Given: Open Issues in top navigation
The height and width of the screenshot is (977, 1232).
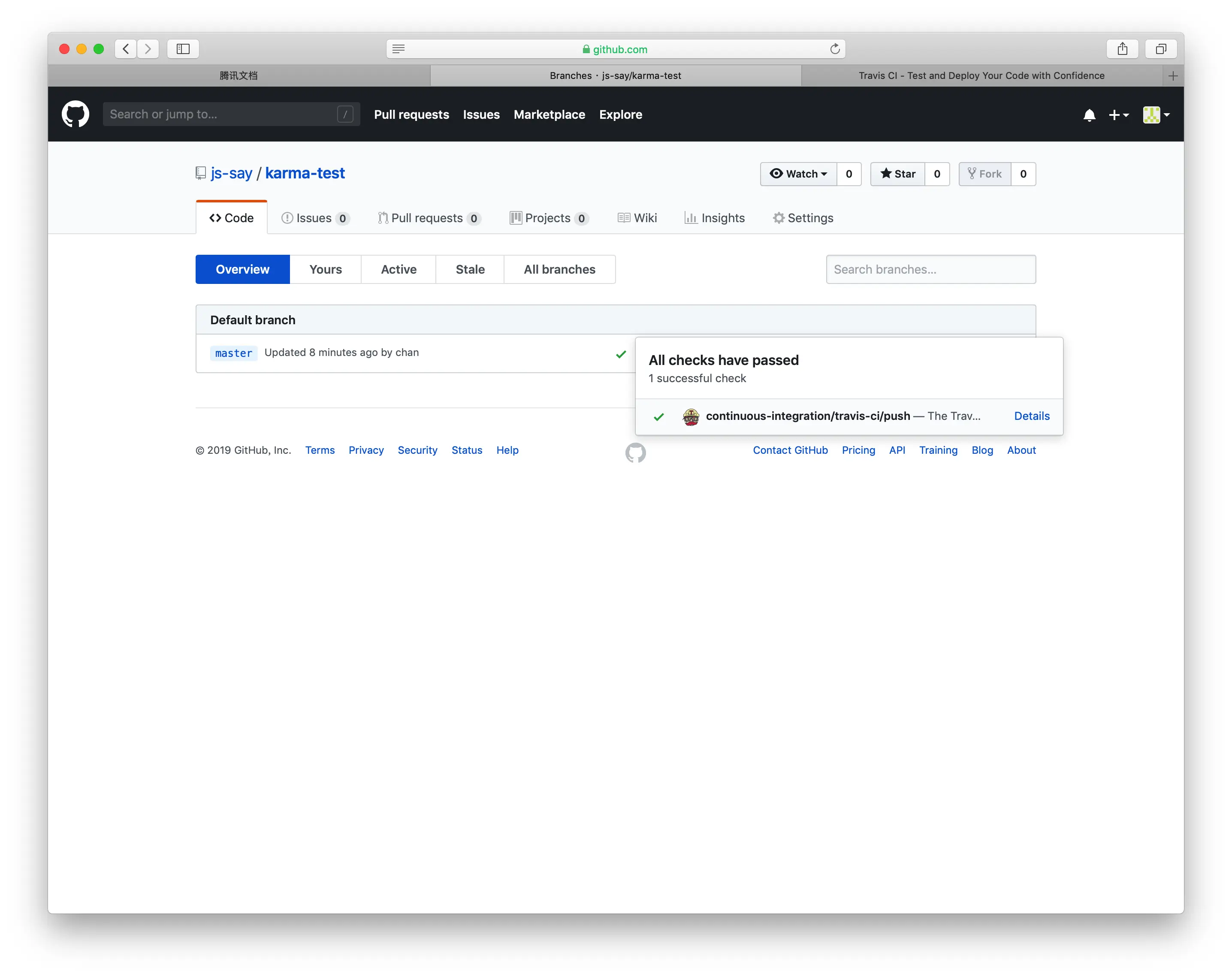Looking at the screenshot, I should point(481,115).
